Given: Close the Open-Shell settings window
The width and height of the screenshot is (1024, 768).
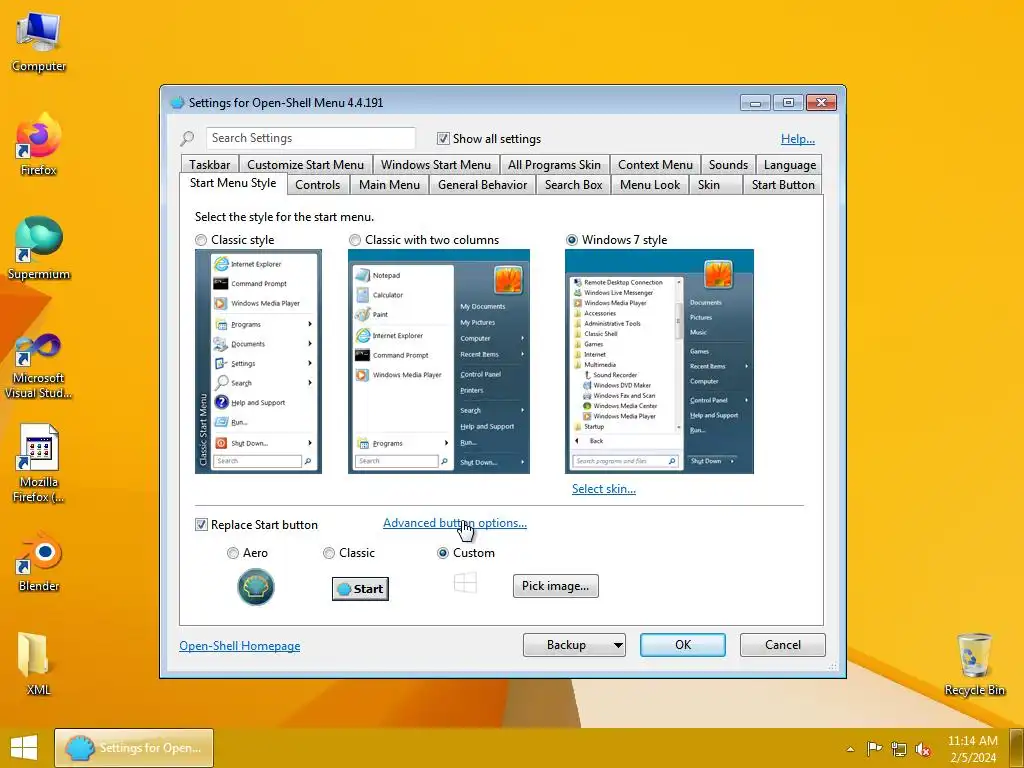Looking at the screenshot, I should pyautogui.click(x=822, y=103).
